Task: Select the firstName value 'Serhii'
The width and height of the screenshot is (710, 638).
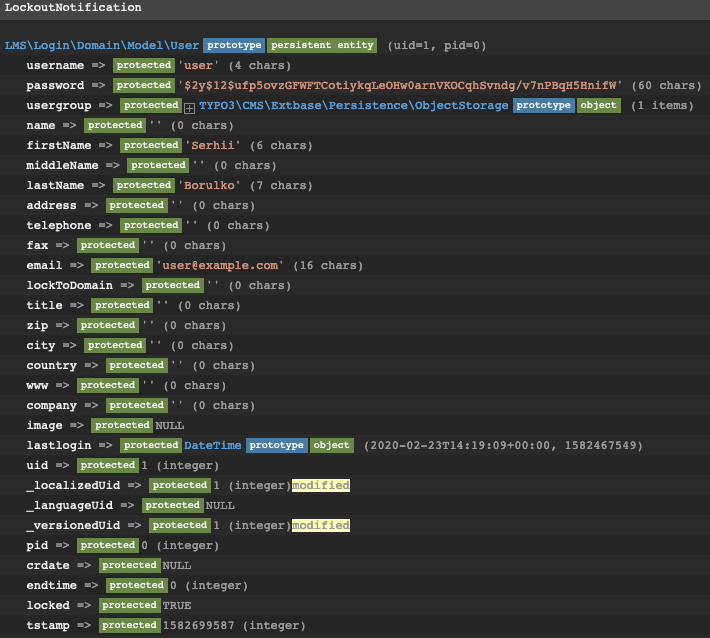Action: pos(213,145)
